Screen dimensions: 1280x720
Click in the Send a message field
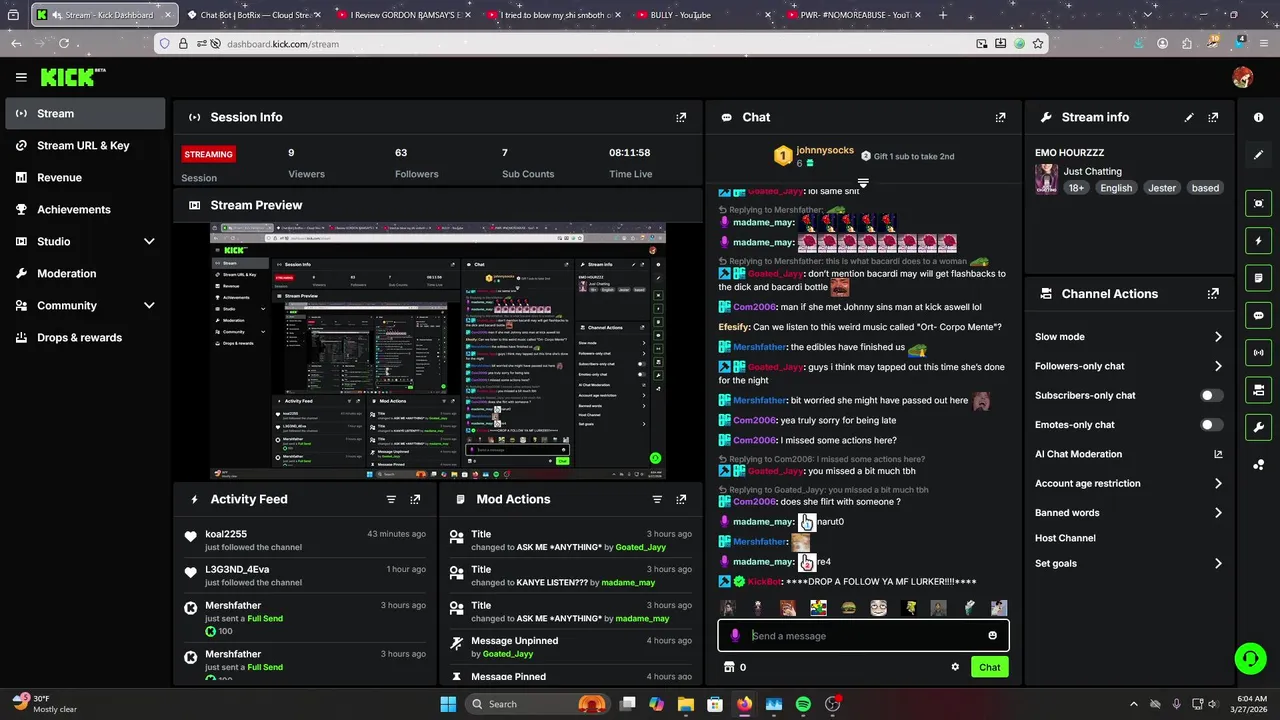point(863,636)
